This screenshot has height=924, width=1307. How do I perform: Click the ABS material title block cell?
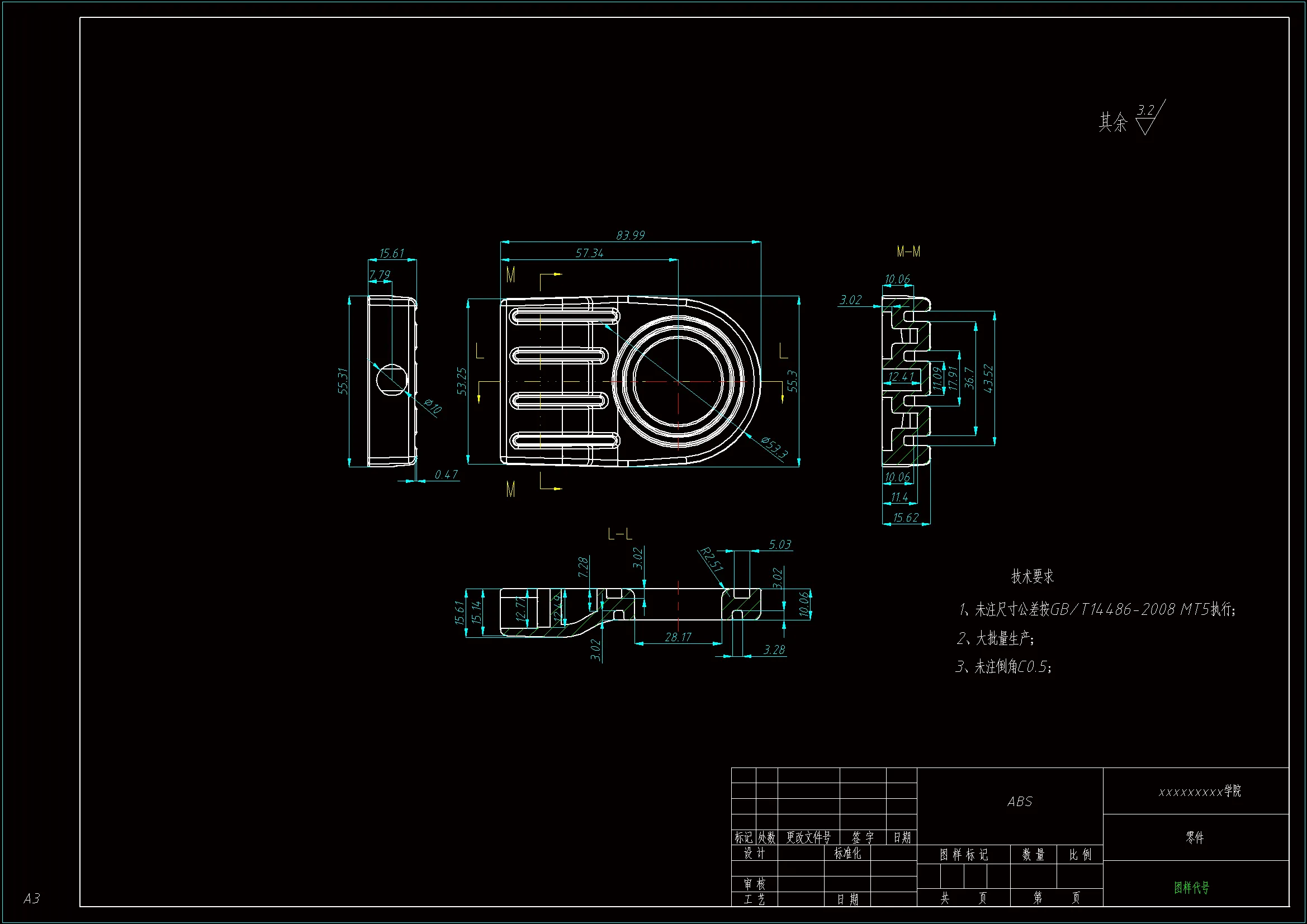coord(1019,802)
